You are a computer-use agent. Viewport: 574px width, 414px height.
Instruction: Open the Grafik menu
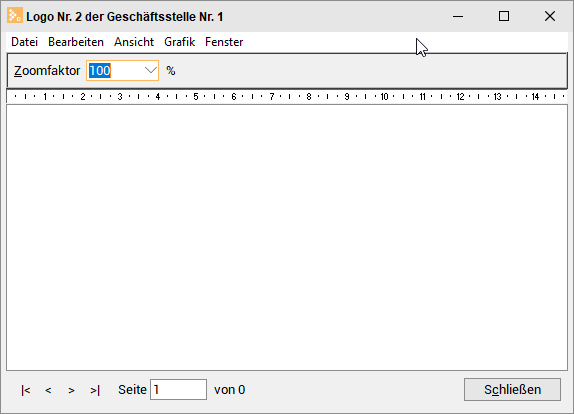(179, 42)
